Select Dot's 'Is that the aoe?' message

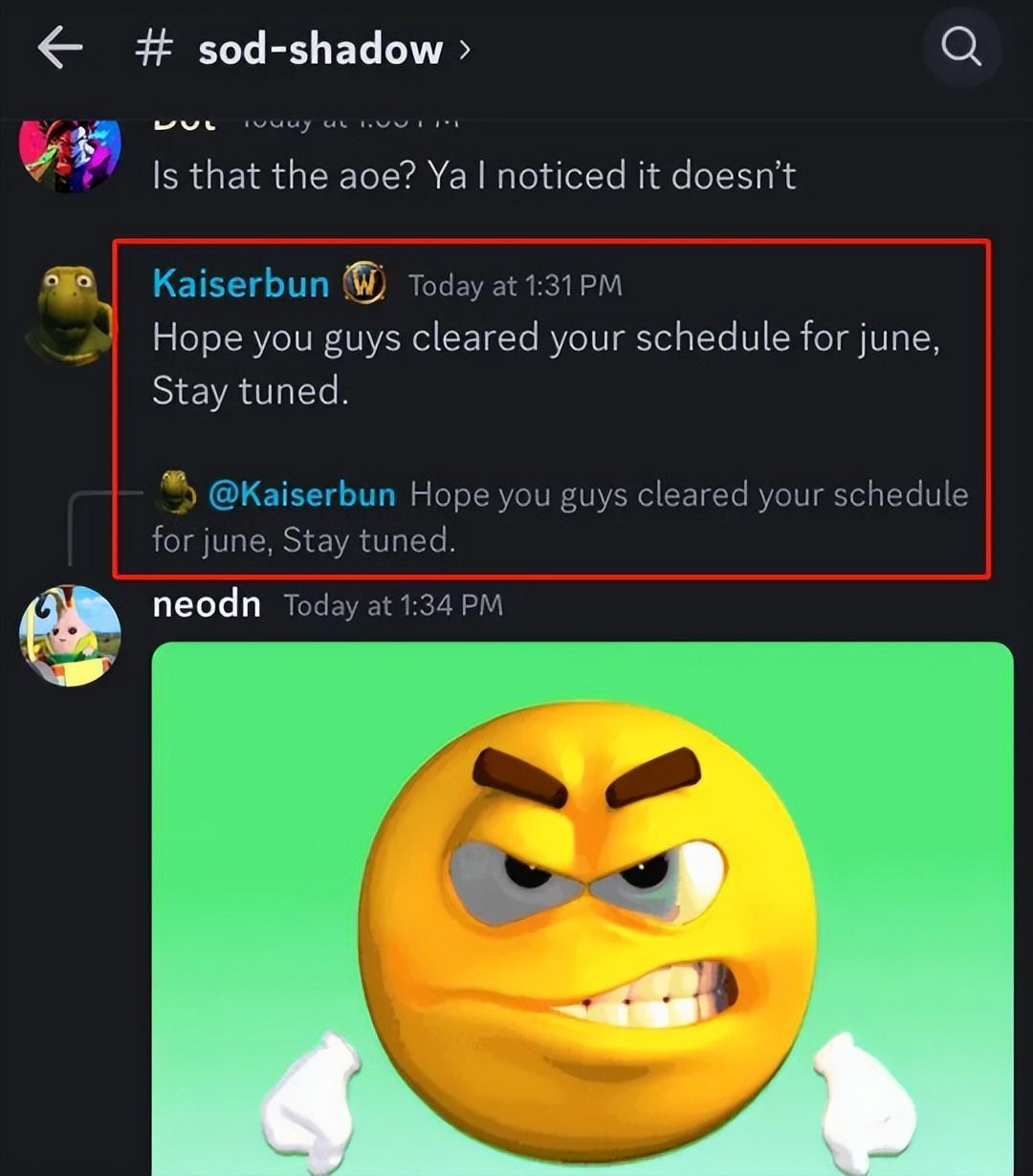[x=474, y=175]
